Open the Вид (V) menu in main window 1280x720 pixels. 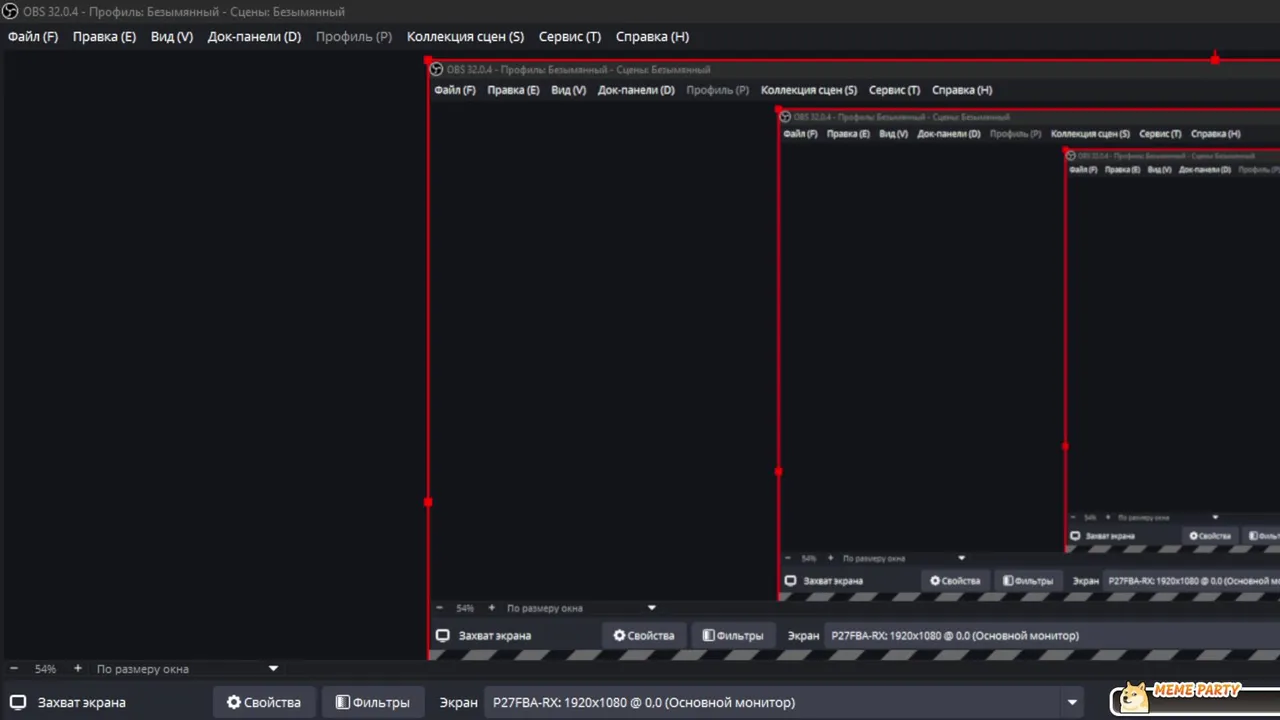click(x=172, y=36)
